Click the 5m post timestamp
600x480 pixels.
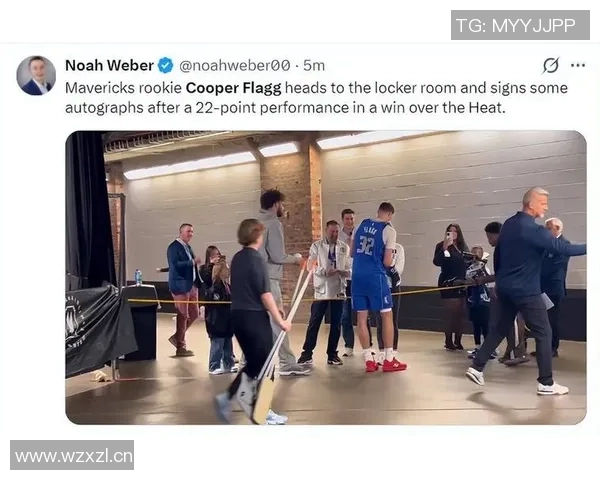314,65
